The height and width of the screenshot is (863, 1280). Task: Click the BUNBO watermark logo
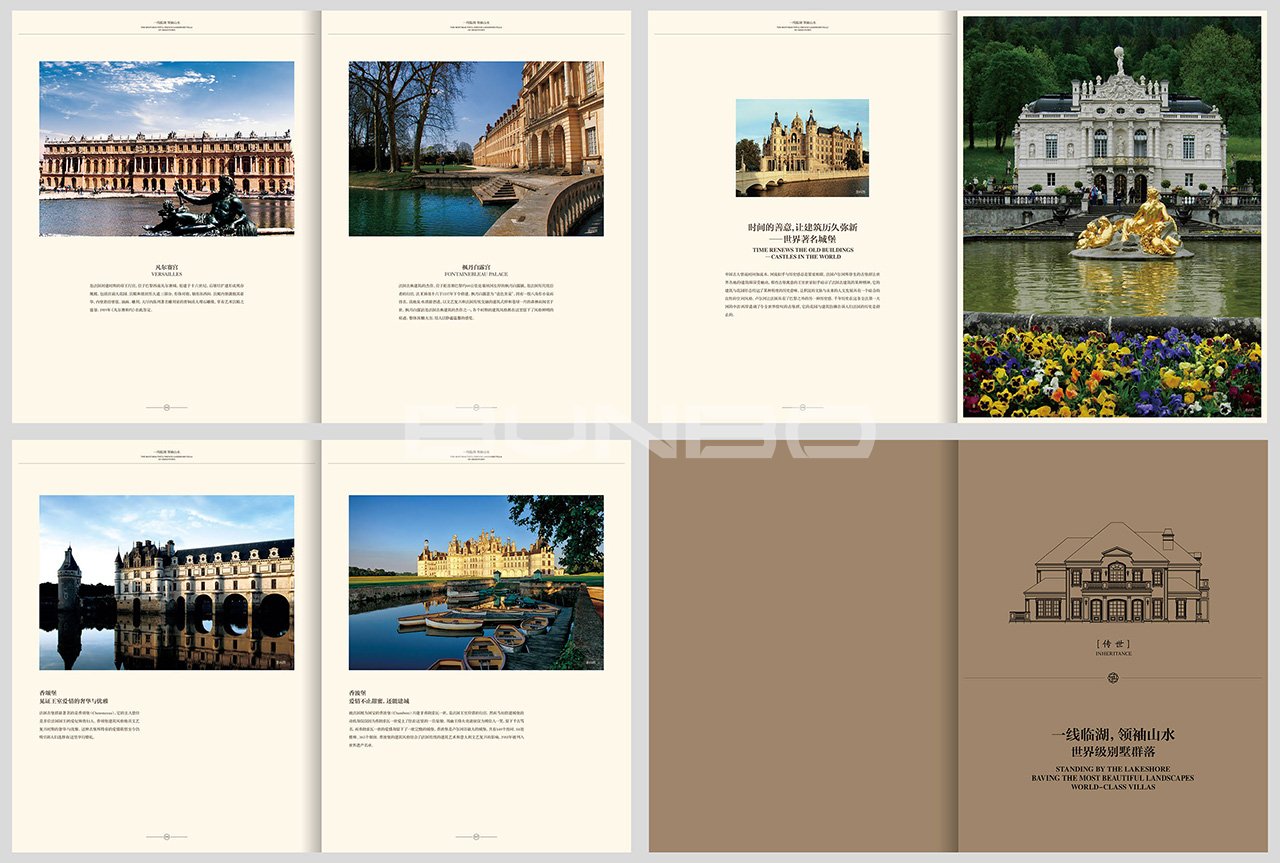click(x=640, y=432)
